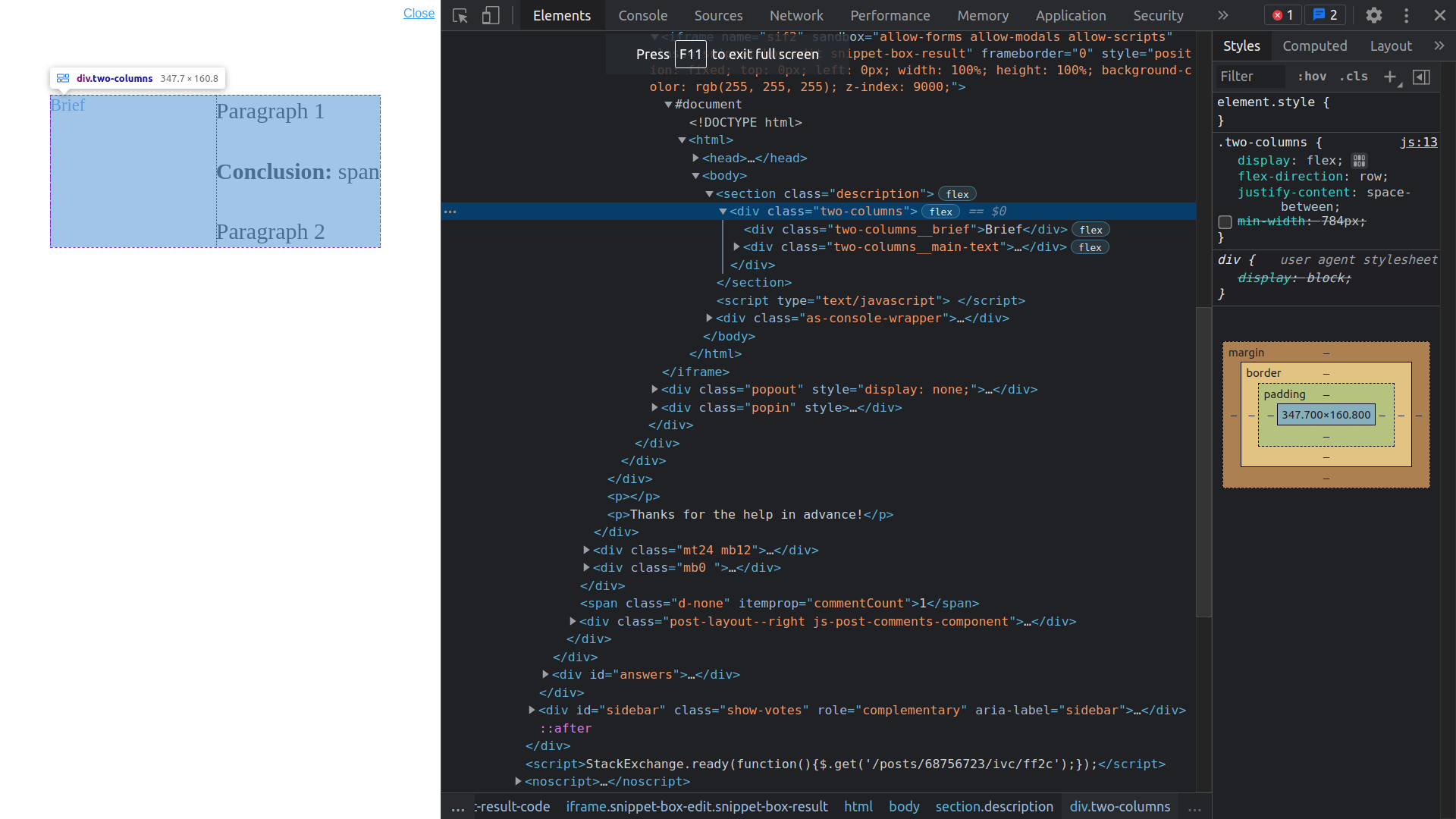Activate the inspect element picker icon
The width and height of the screenshot is (1456, 819).
460,15
